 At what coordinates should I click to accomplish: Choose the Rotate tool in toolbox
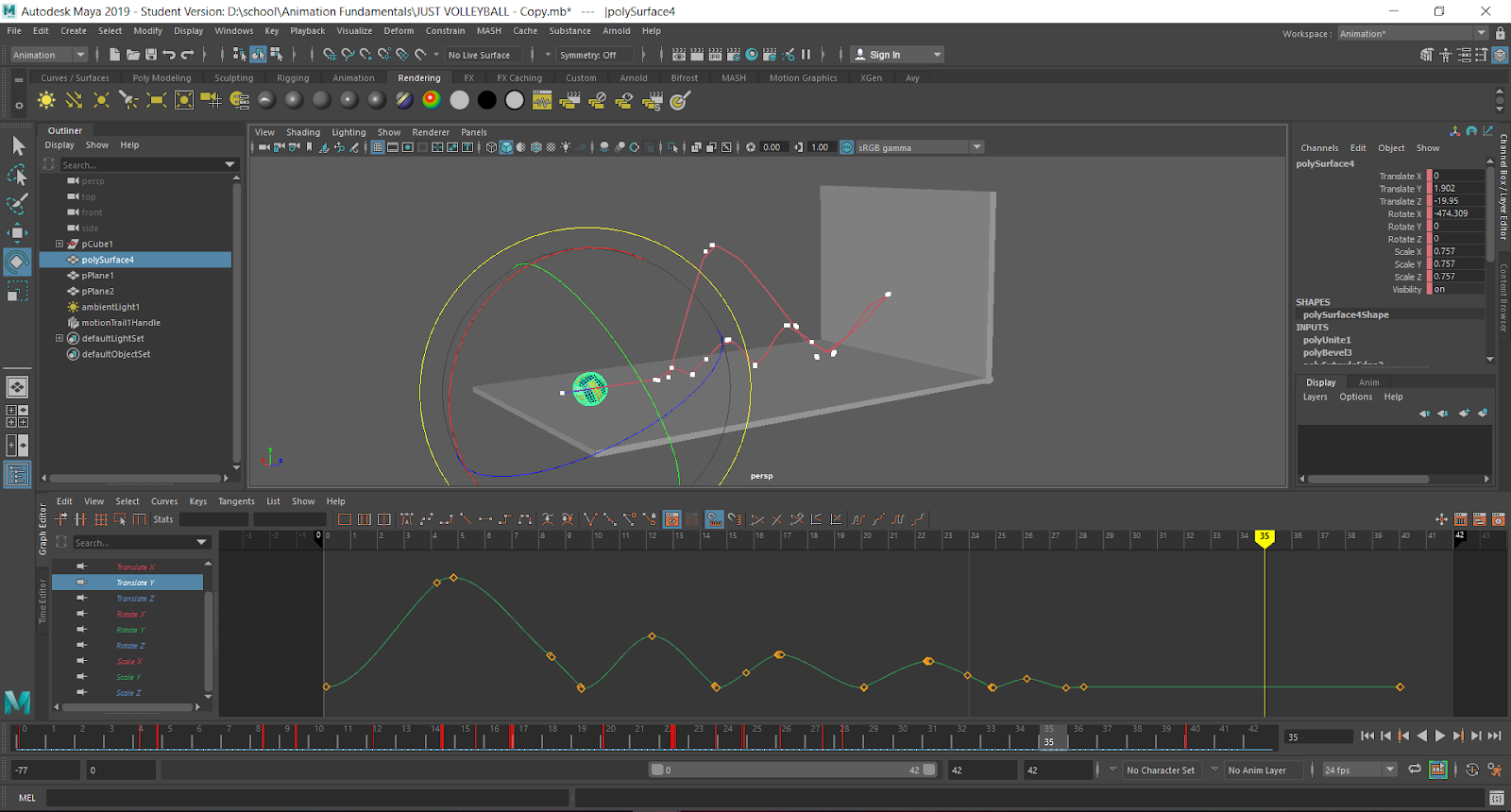(x=17, y=262)
